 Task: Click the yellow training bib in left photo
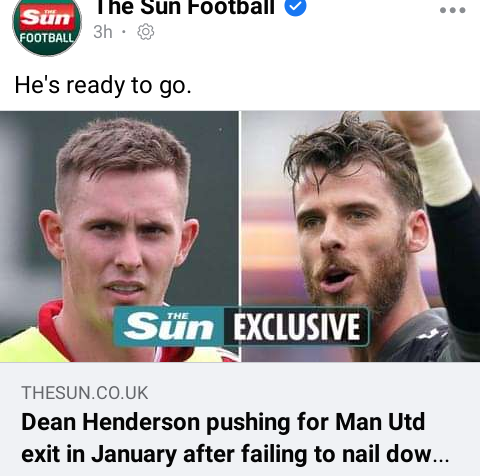pyautogui.click(x=28, y=345)
